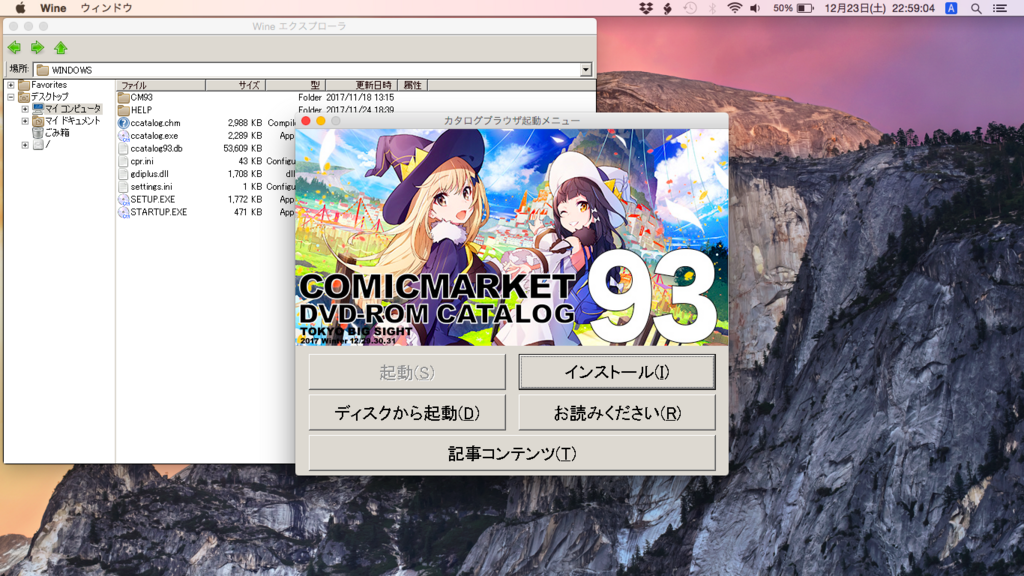This screenshot has height=576, width=1024.
Task: Expand the マイ コンピュータ tree node
Action: pos(25,109)
